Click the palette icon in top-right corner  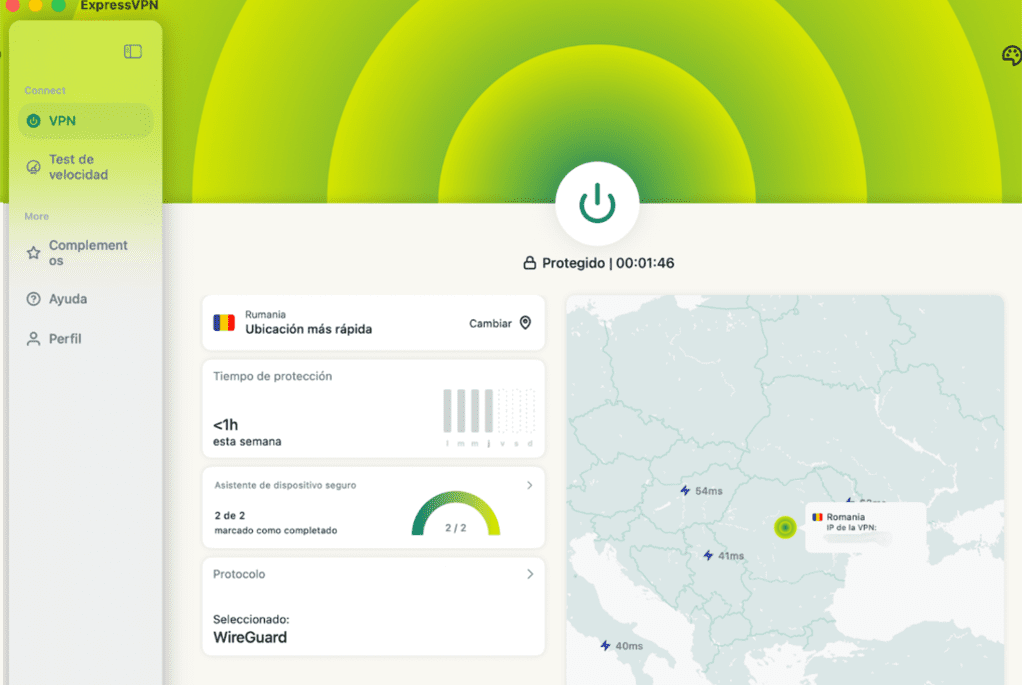tap(1011, 57)
